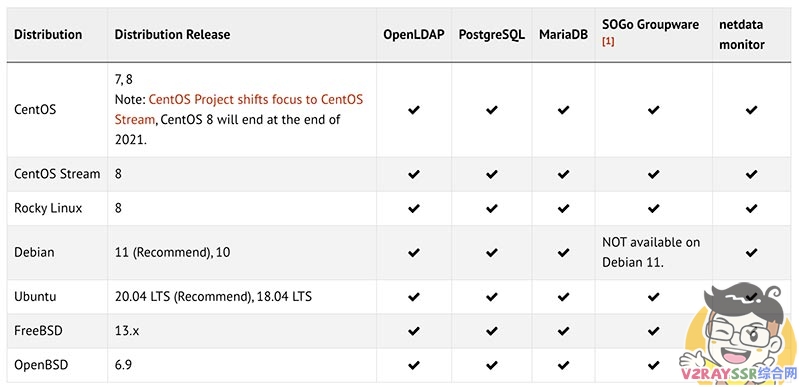Click the Rocky Linux netdata monitor checkmark

[751, 208]
